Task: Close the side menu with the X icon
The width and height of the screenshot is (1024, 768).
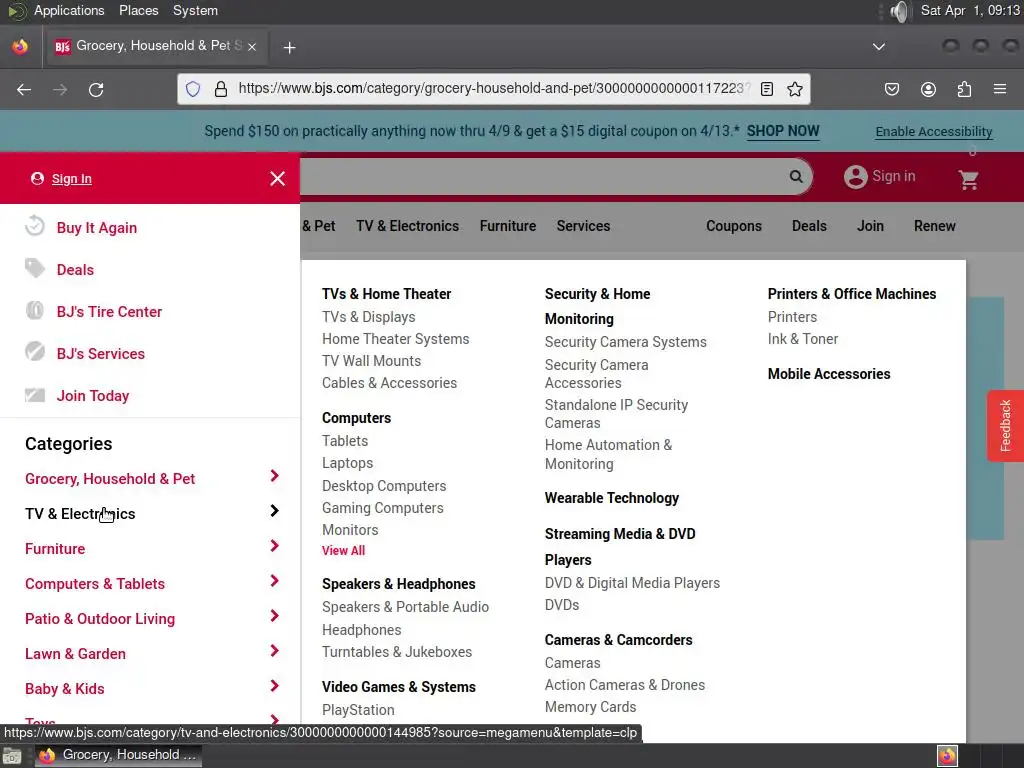Action: (x=278, y=178)
